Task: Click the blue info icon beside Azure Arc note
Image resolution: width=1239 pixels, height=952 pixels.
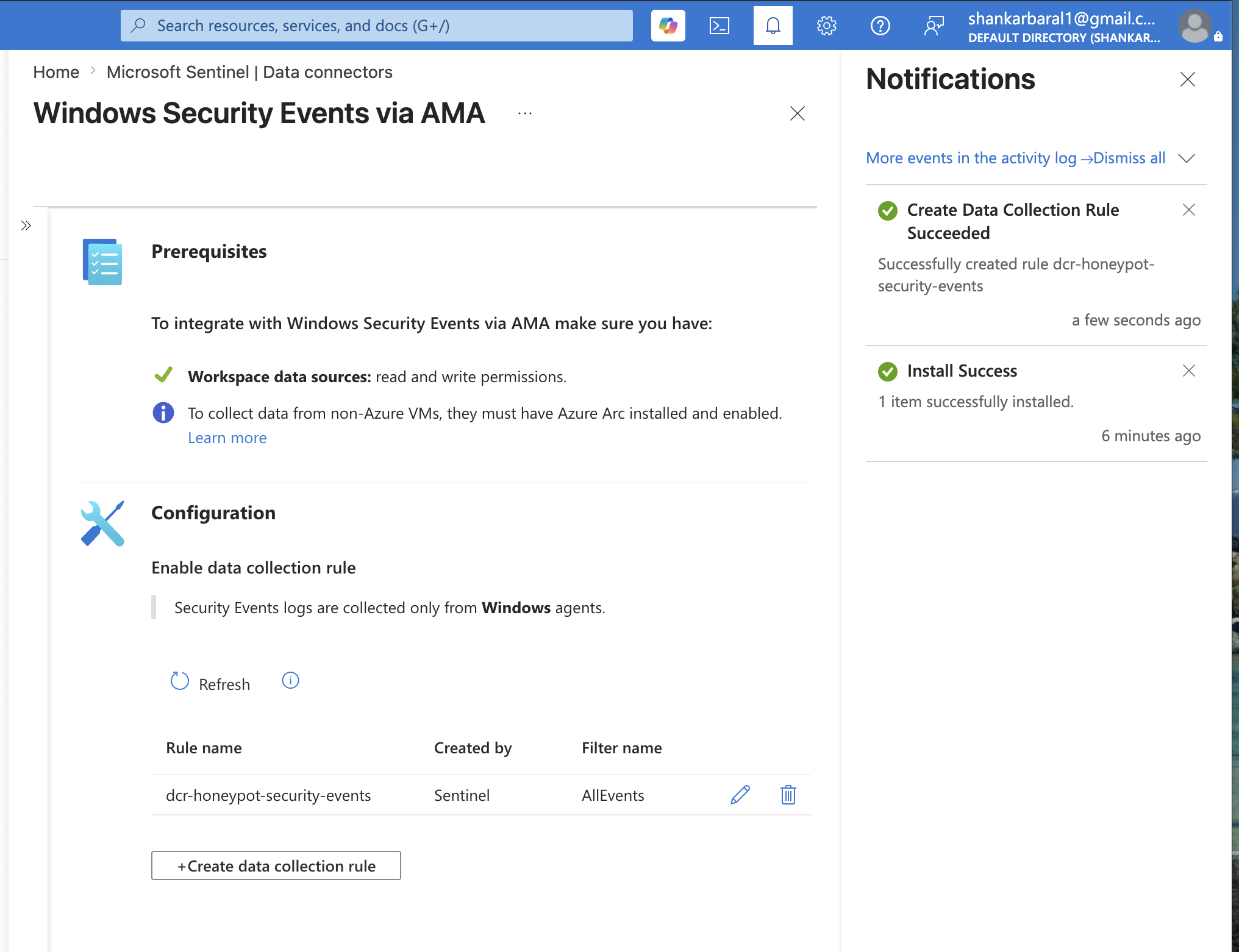Action: (163, 413)
